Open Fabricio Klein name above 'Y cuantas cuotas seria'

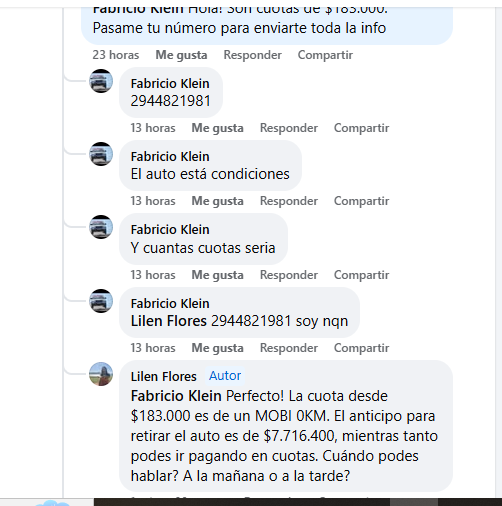click(170, 230)
